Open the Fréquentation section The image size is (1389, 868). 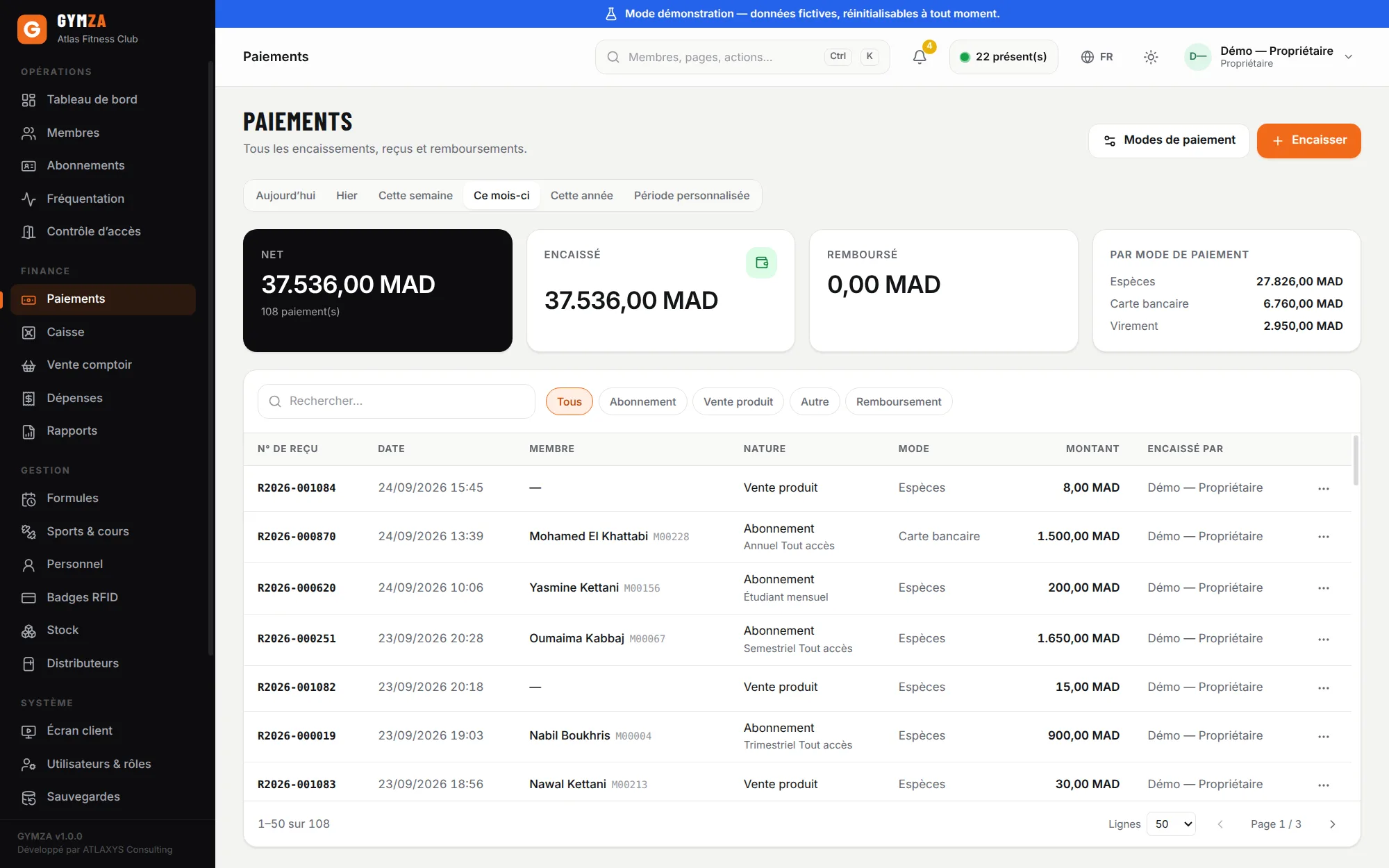click(103, 199)
